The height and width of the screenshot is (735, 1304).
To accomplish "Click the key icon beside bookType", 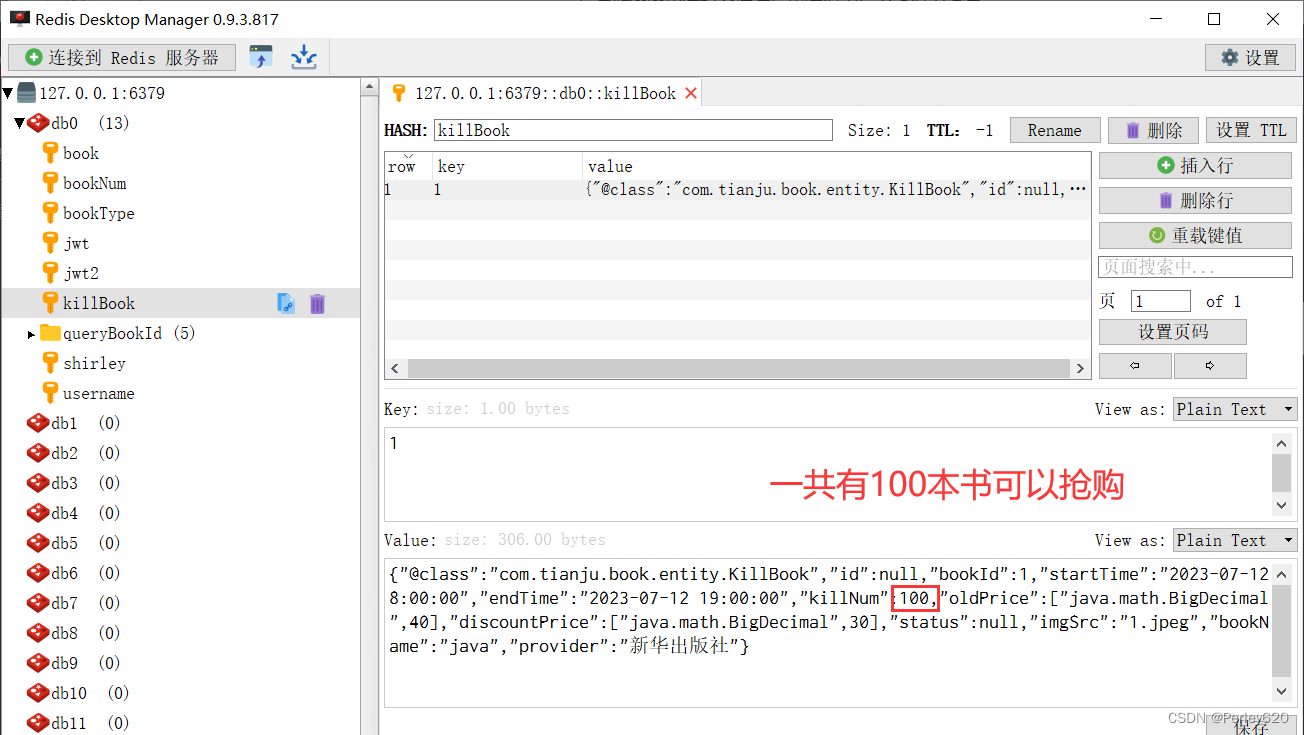I will [x=51, y=213].
